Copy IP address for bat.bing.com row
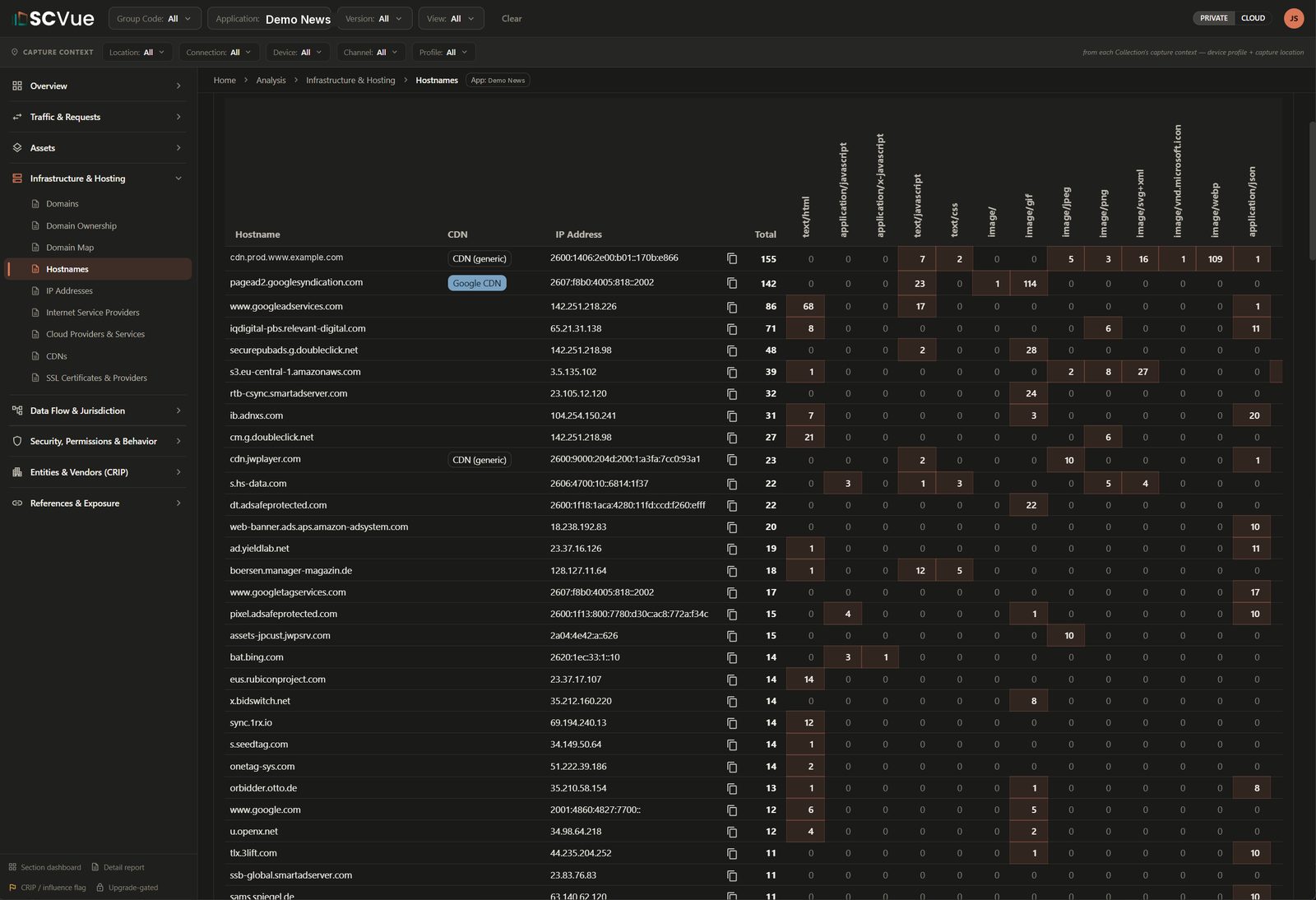Viewport: 1316px width, 900px height. 732,658
